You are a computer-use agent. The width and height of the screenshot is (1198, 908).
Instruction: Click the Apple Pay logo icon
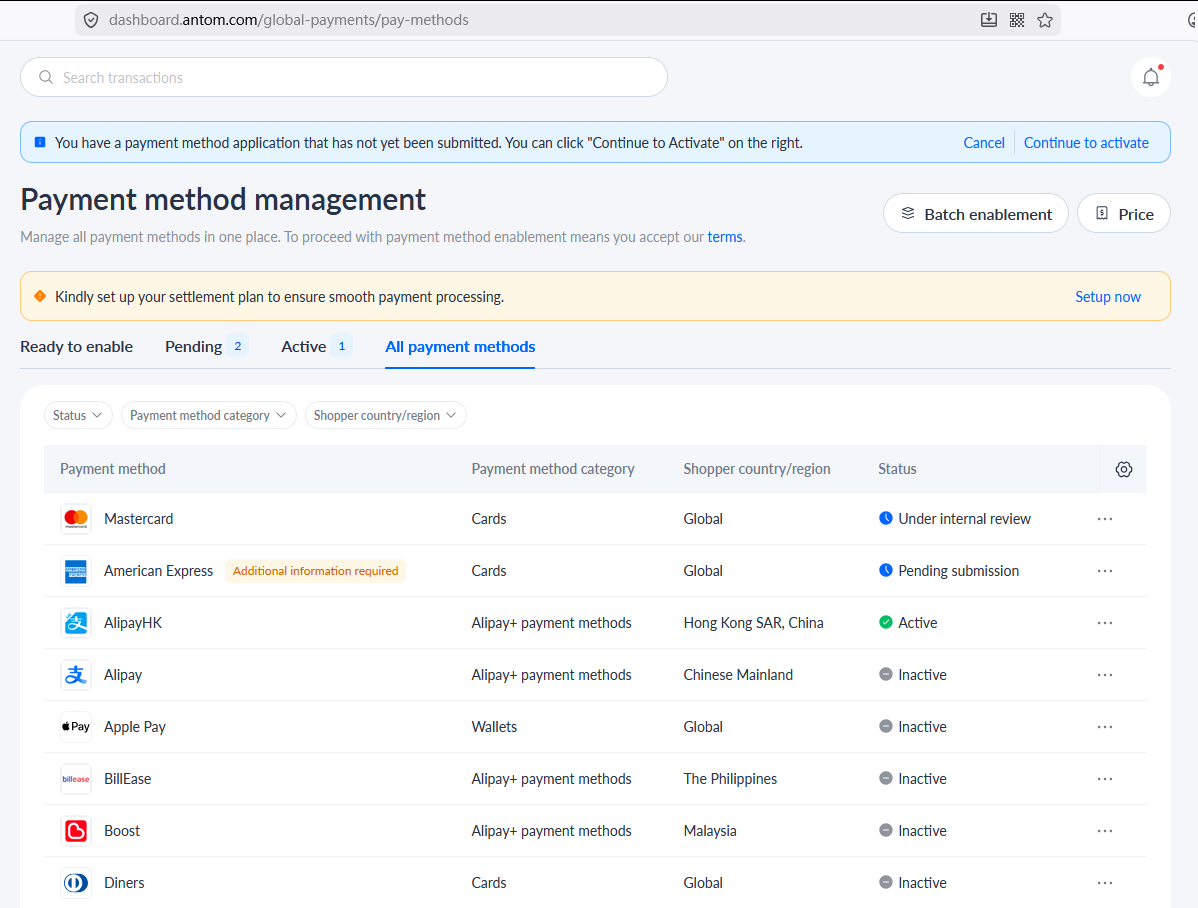(x=76, y=727)
